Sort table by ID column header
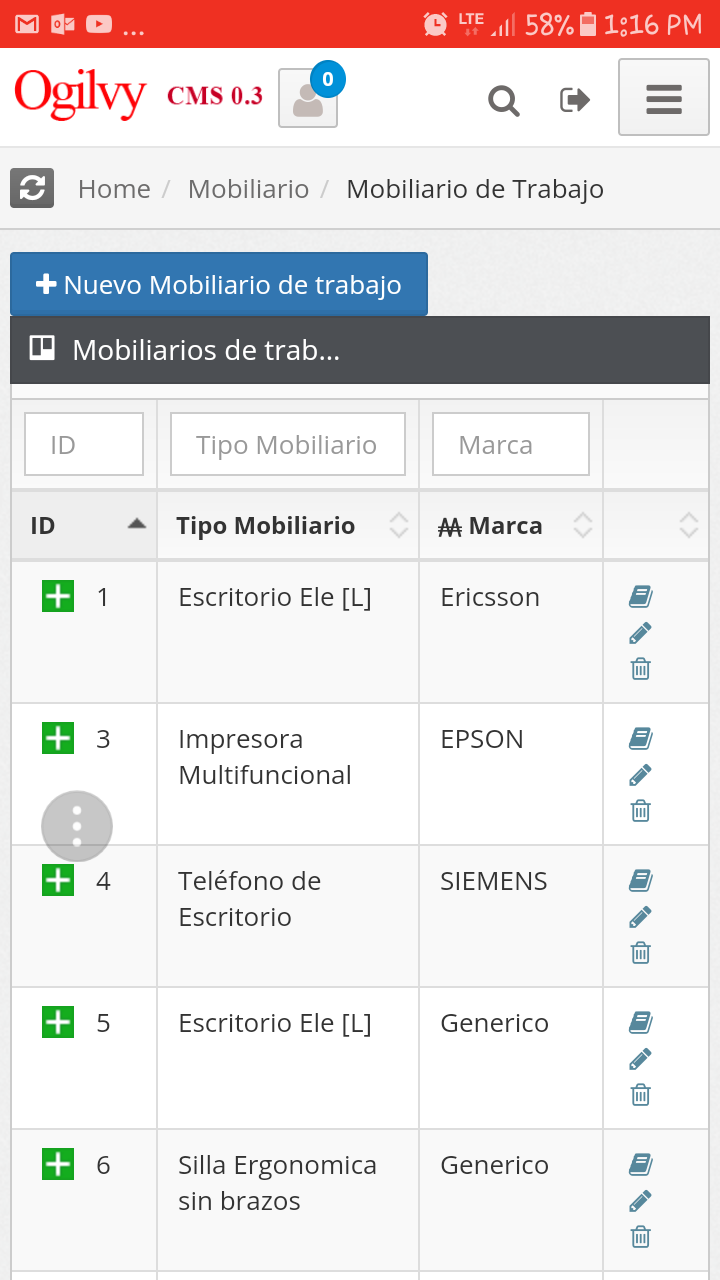This screenshot has width=720, height=1280. coord(84,525)
